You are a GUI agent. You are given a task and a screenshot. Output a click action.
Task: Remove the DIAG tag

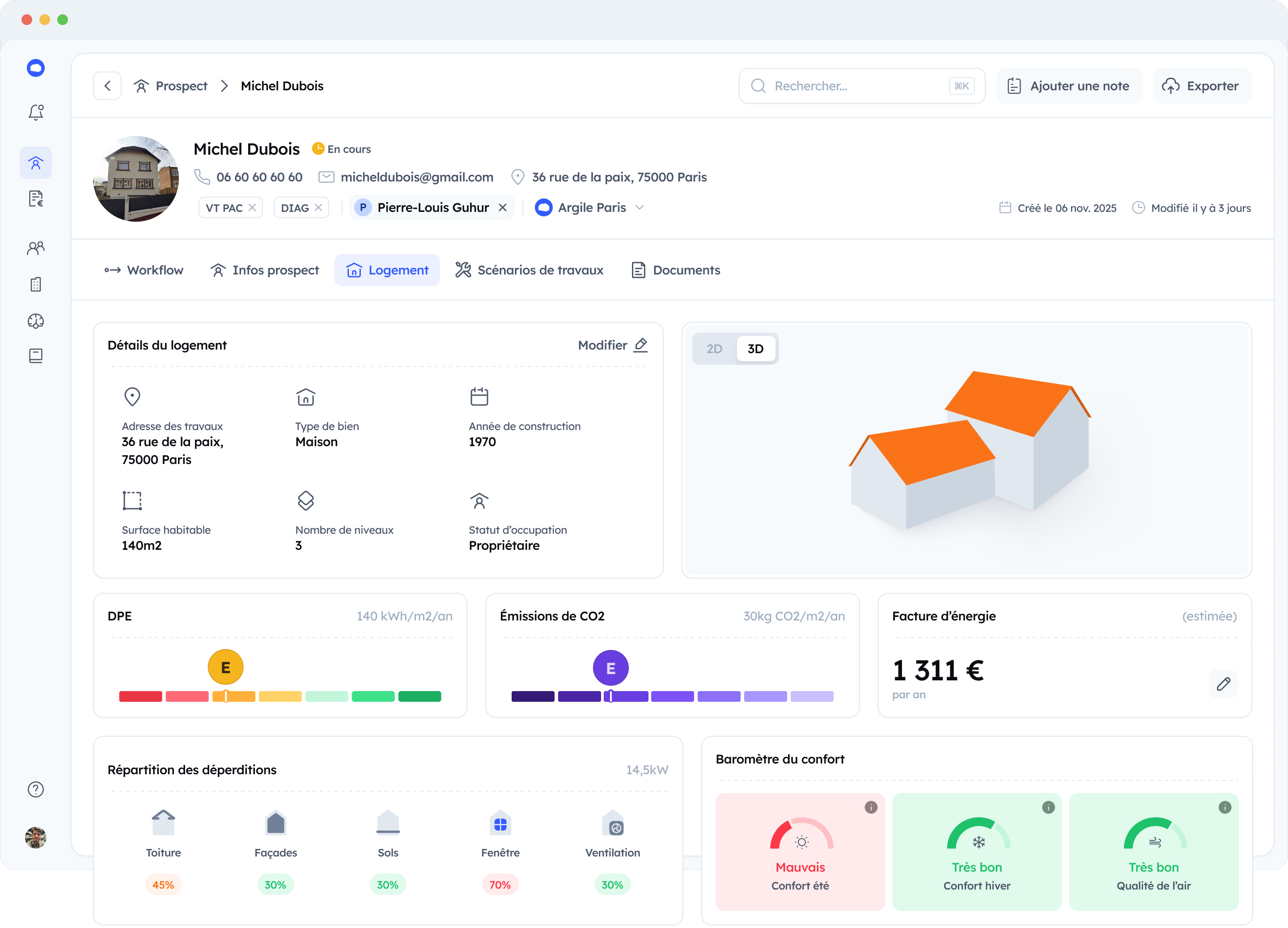[x=318, y=208]
